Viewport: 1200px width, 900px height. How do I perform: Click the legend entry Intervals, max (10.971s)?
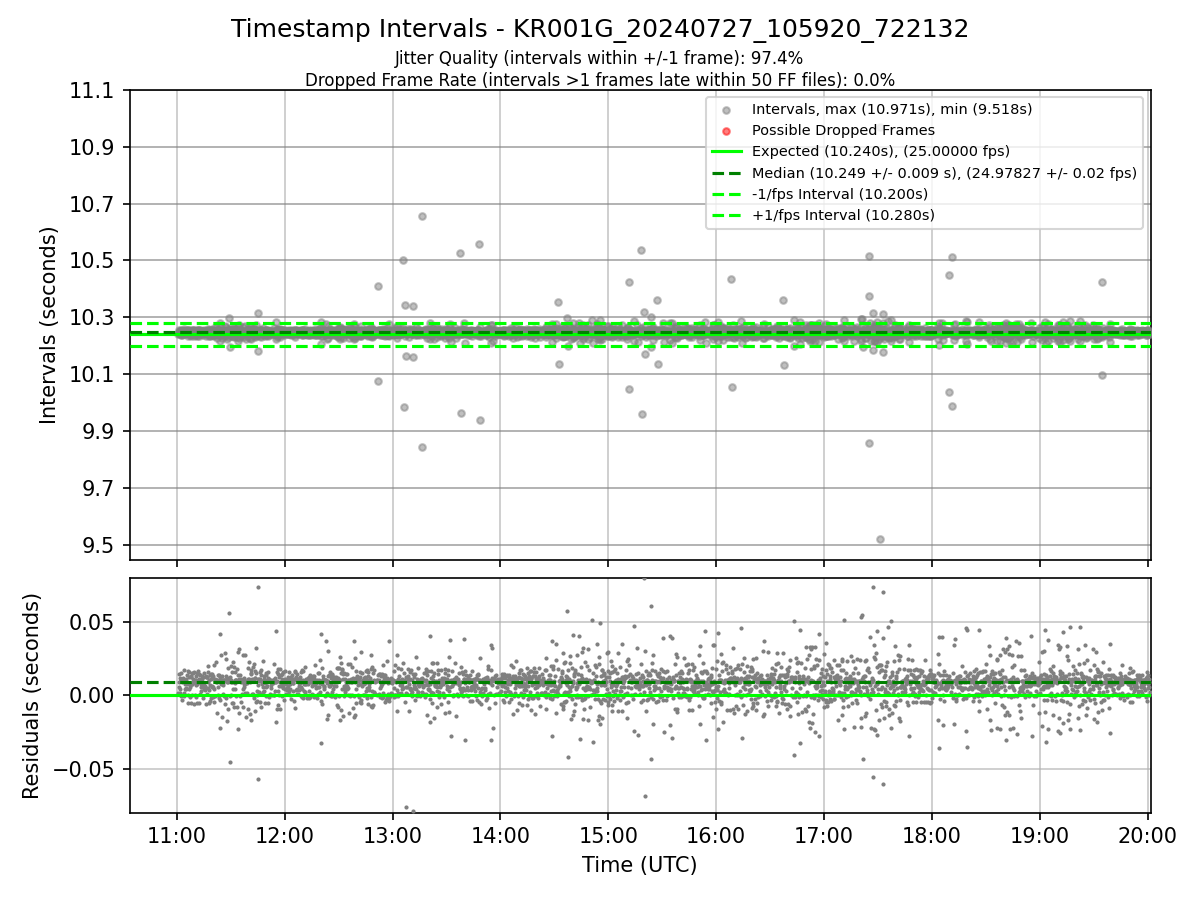tap(892, 108)
